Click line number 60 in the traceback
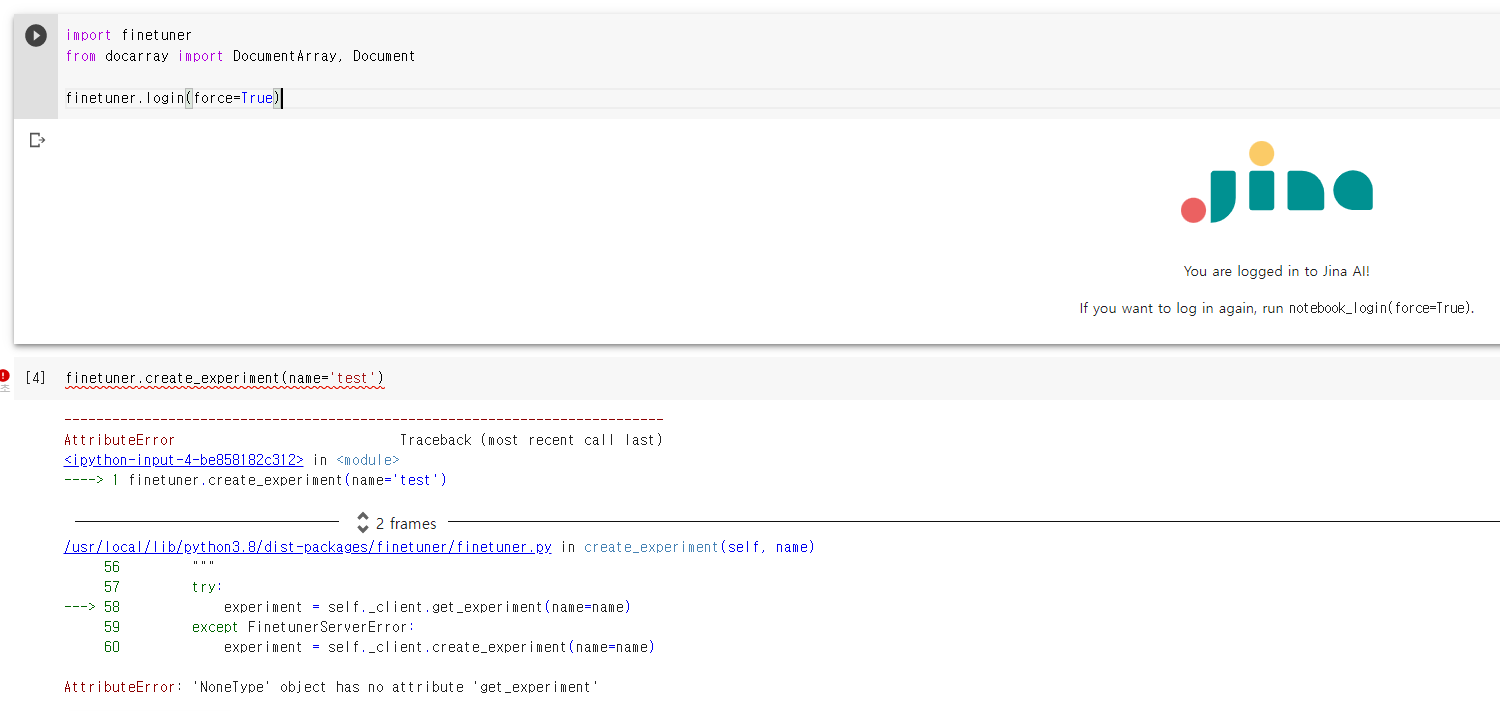Screen dimensions: 1500x711 (x=111, y=647)
